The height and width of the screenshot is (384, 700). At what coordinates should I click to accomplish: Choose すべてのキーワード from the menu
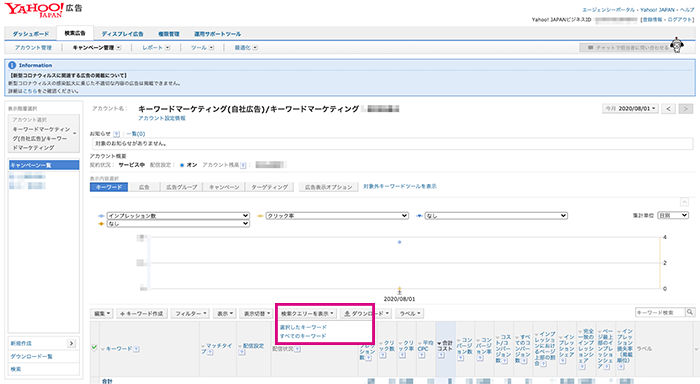pos(303,336)
